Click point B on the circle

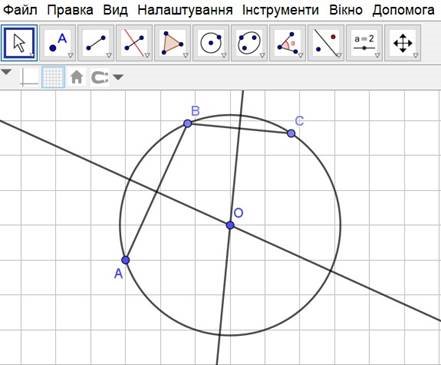click(188, 124)
